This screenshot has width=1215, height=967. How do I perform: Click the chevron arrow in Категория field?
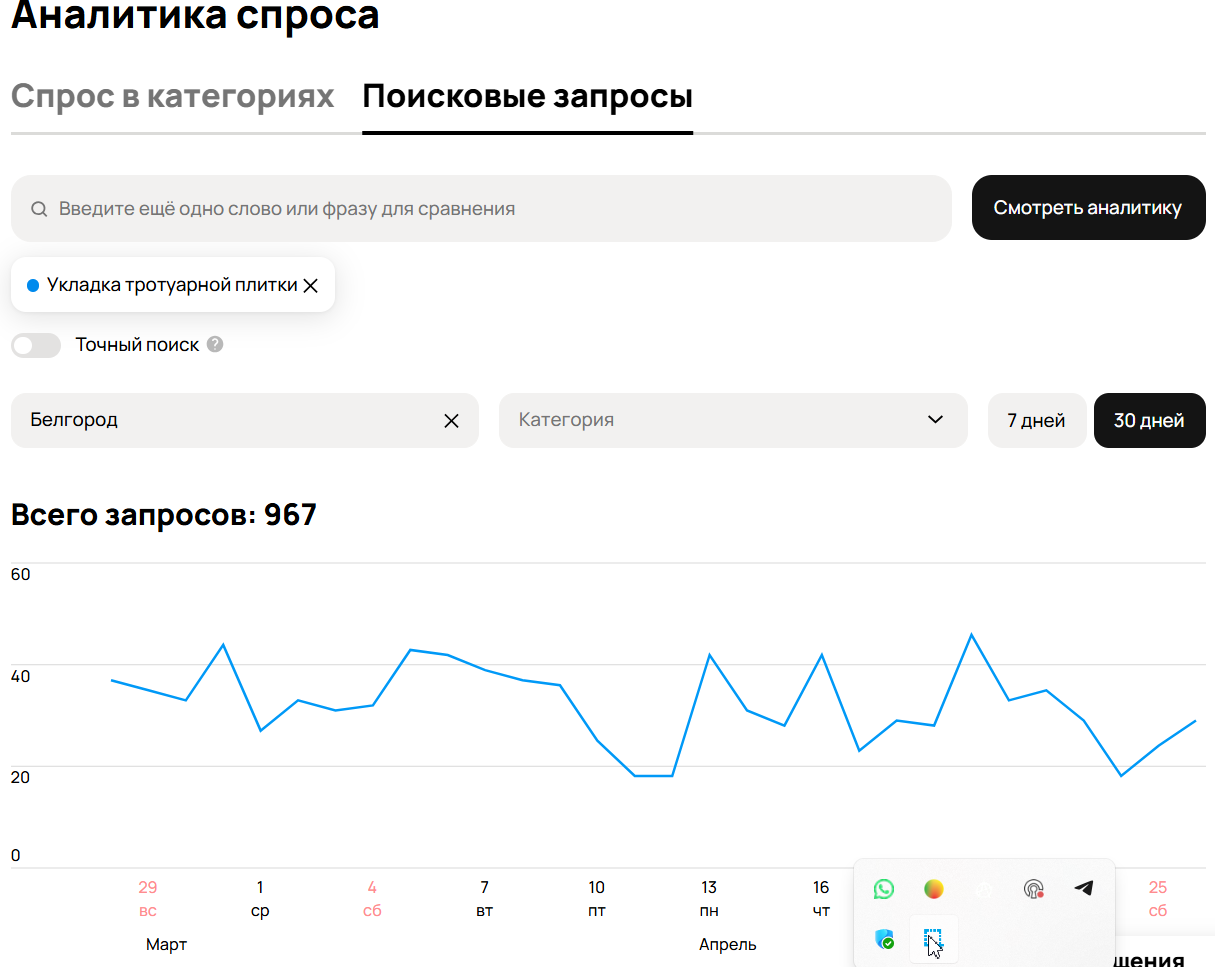(935, 420)
